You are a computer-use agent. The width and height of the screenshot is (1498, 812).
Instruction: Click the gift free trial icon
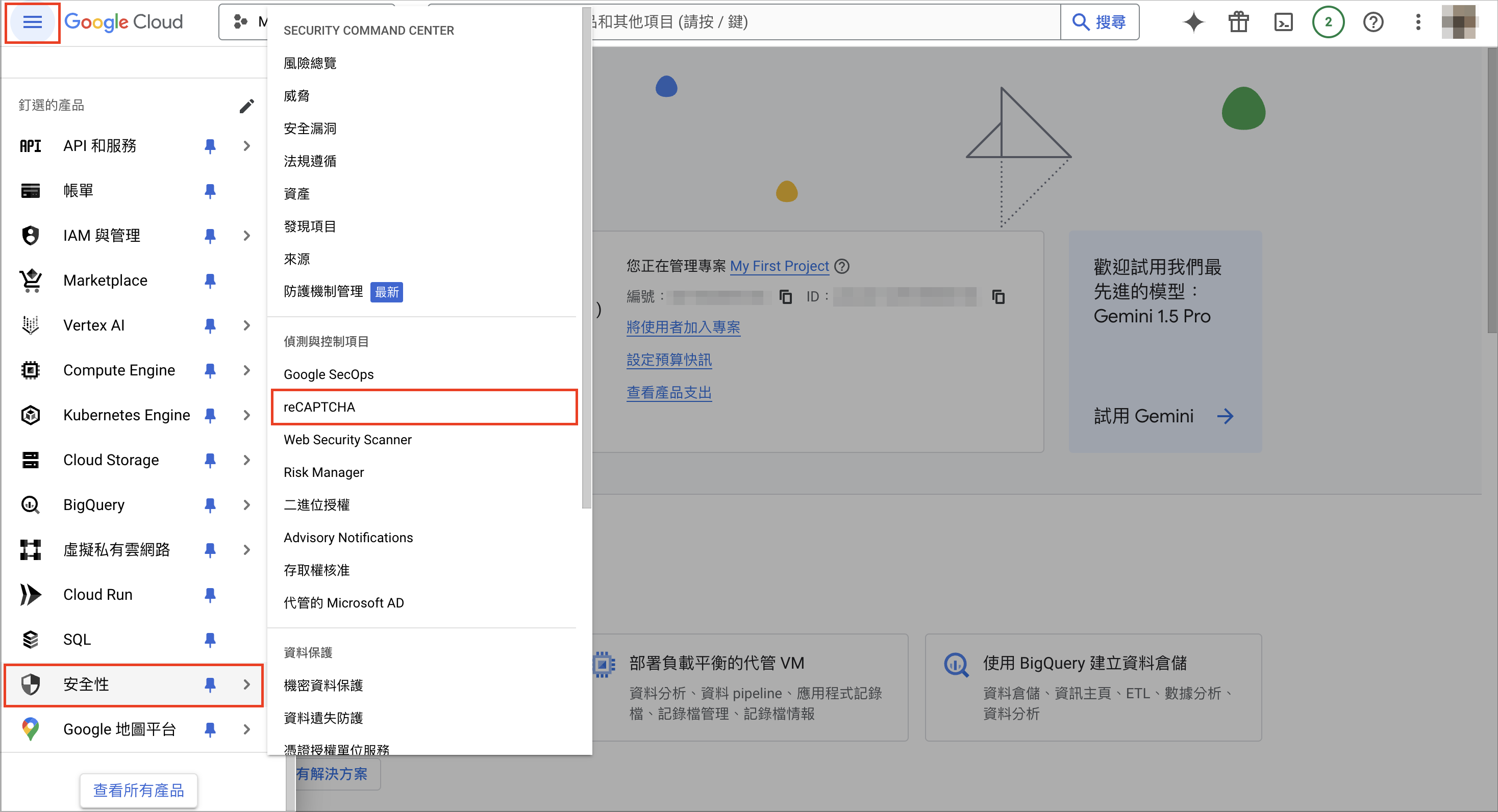tap(1238, 22)
